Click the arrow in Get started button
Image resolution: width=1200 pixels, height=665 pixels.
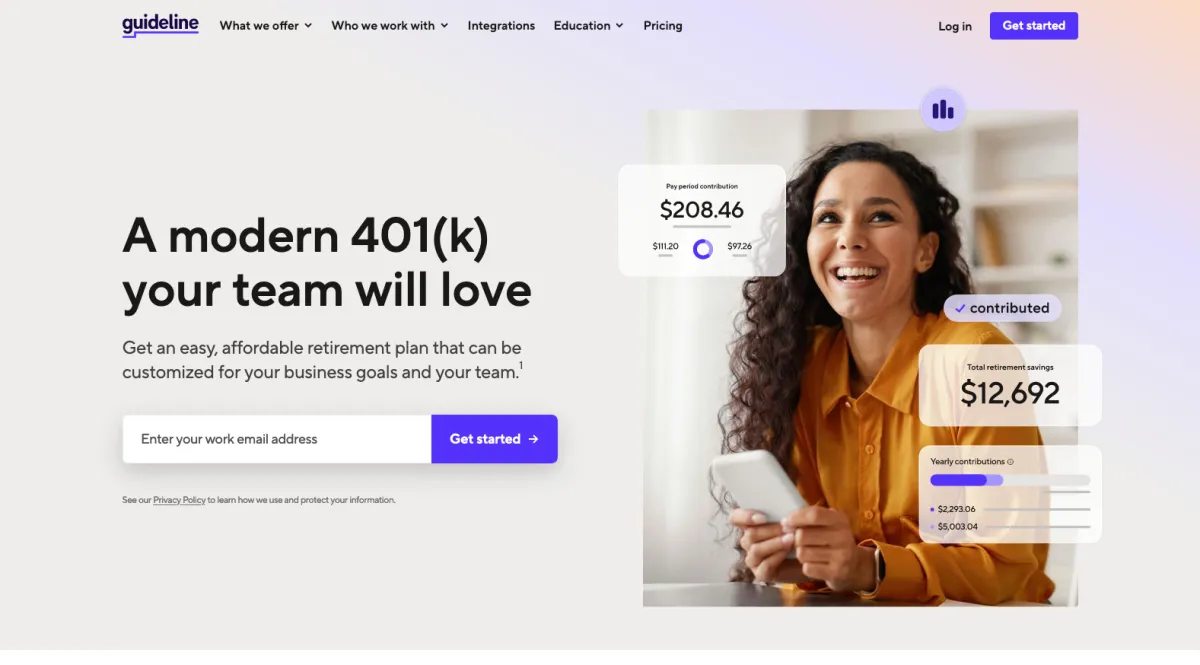533,439
